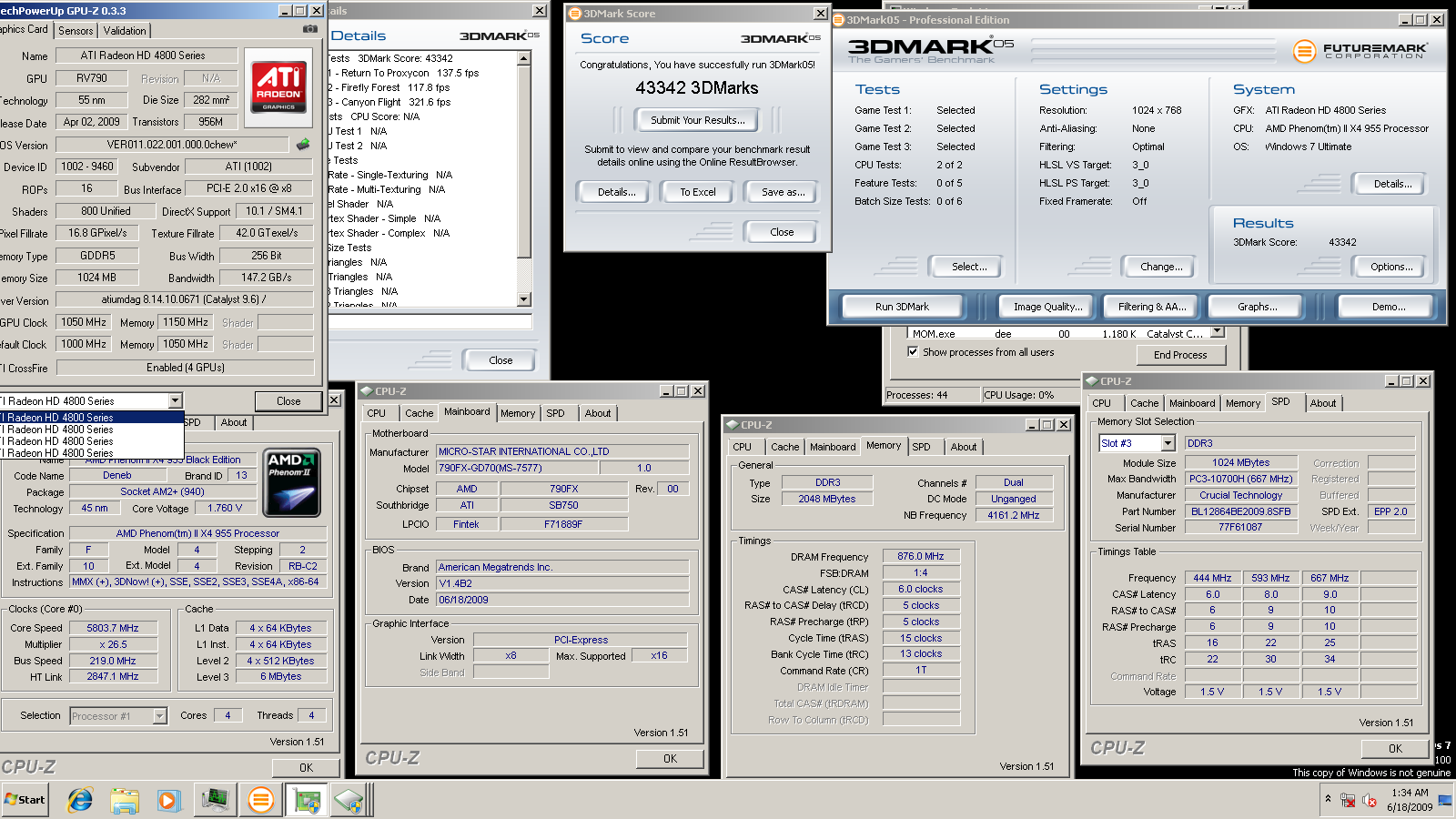Switch to 3DMark orange taskbar icon
This screenshot has height=819, width=1456.
(x=261, y=800)
